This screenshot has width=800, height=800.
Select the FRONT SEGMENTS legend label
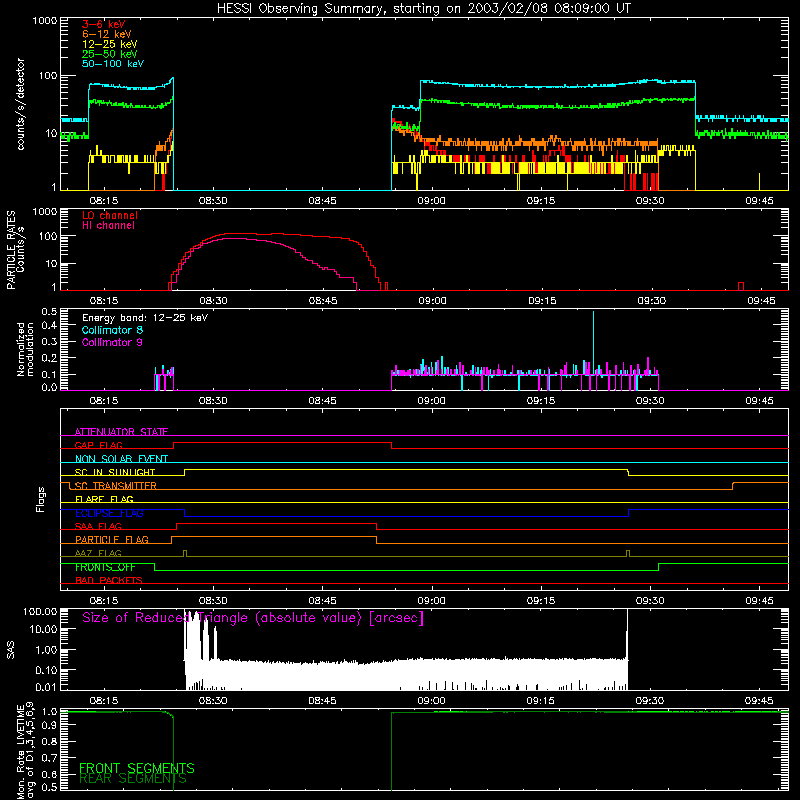137,768
